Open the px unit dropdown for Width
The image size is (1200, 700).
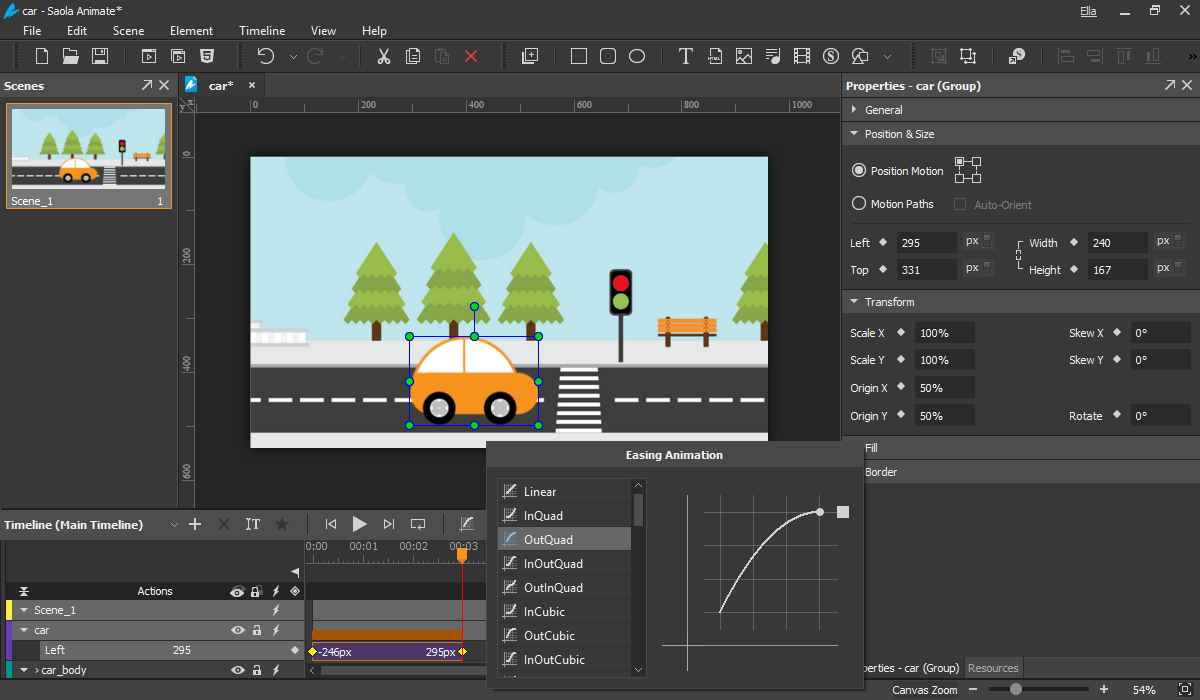click(x=1169, y=241)
